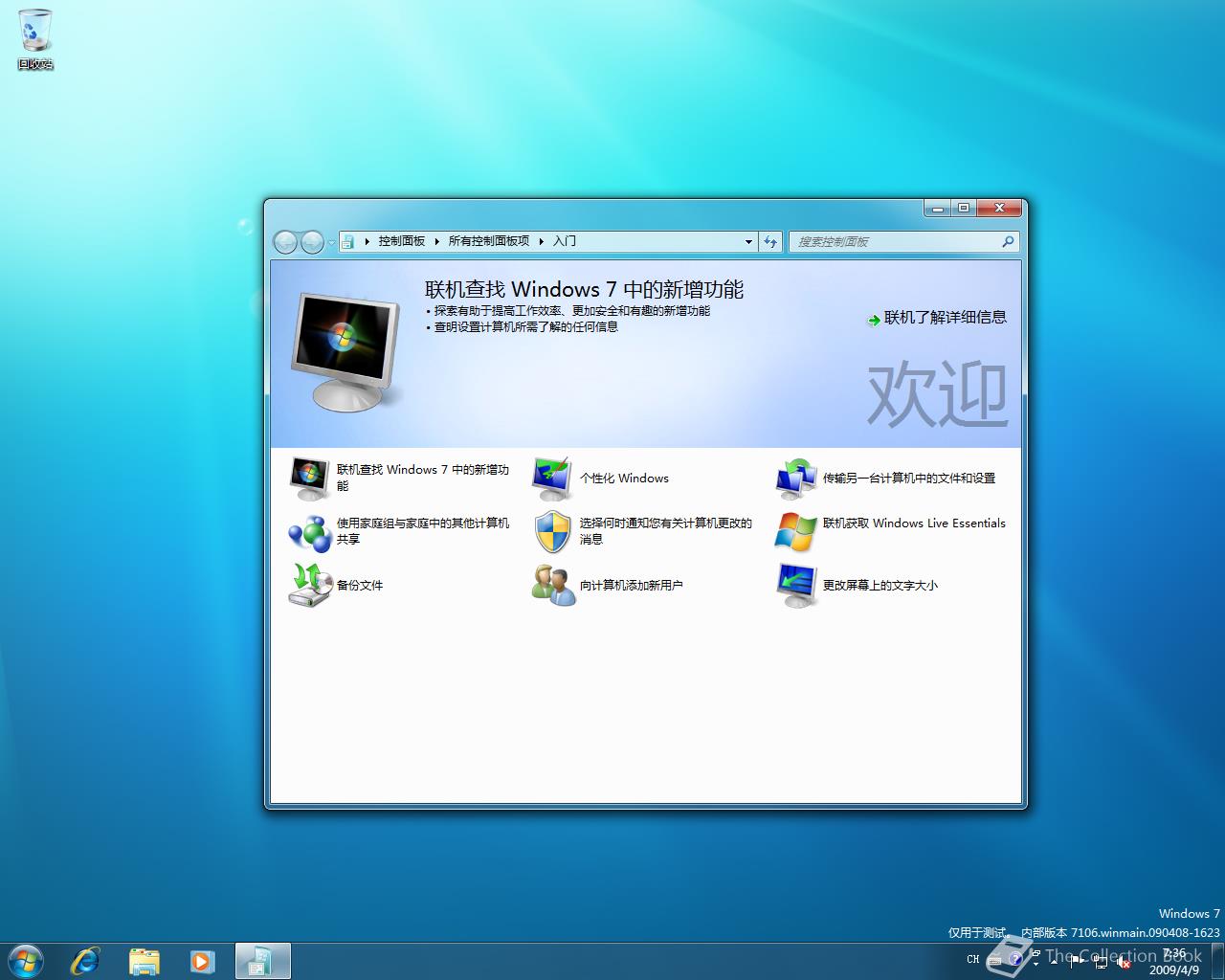Click the large monitor image in the banner
Viewport: 1225px width, 980px height.
(x=346, y=351)
